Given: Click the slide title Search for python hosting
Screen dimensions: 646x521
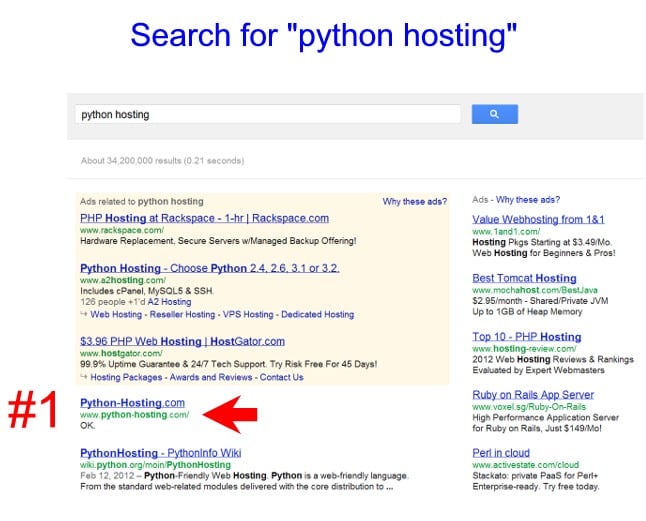Looking at the screenshot, I should (323, 35).
